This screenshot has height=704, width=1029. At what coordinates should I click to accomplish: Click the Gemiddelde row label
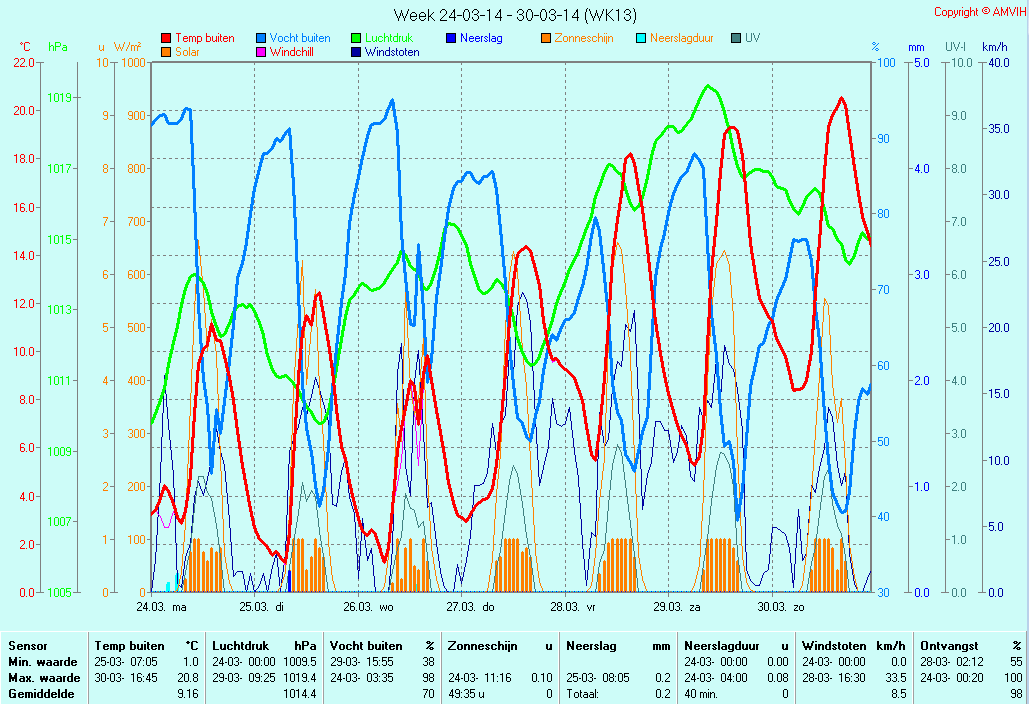36,694
